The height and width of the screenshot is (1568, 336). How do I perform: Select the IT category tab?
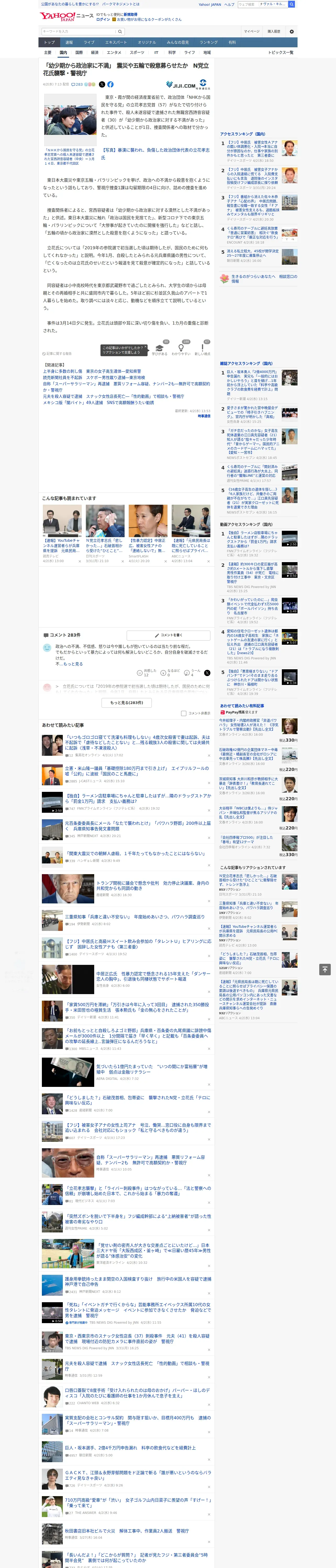pyautogui.click(x=156, y=53)
